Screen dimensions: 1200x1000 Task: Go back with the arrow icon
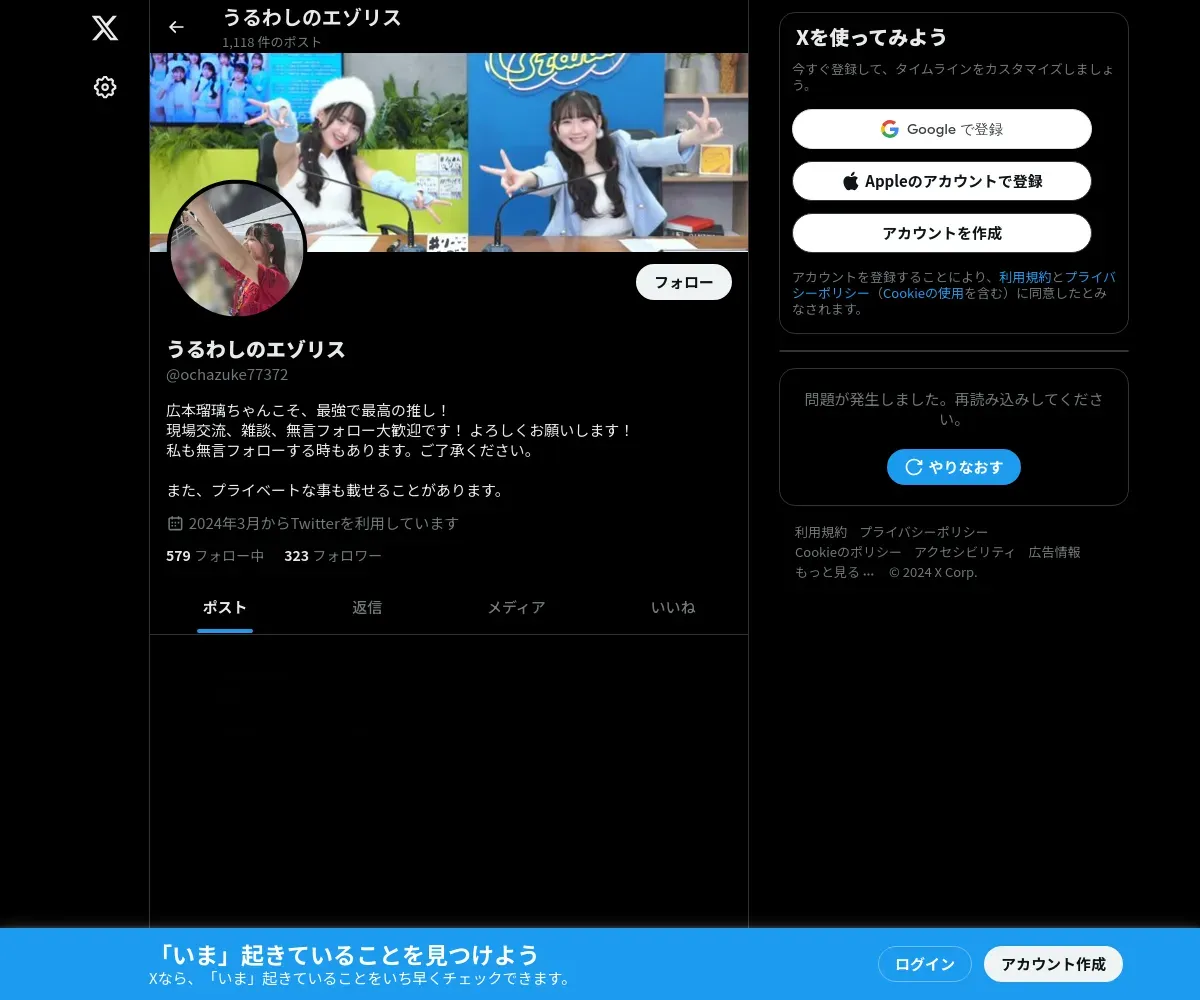pos(176,27)
